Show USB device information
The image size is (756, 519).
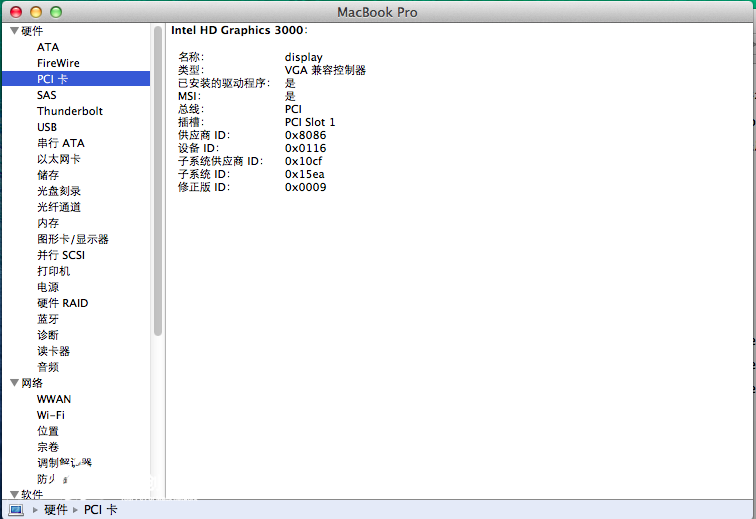[x=47, y=127]
